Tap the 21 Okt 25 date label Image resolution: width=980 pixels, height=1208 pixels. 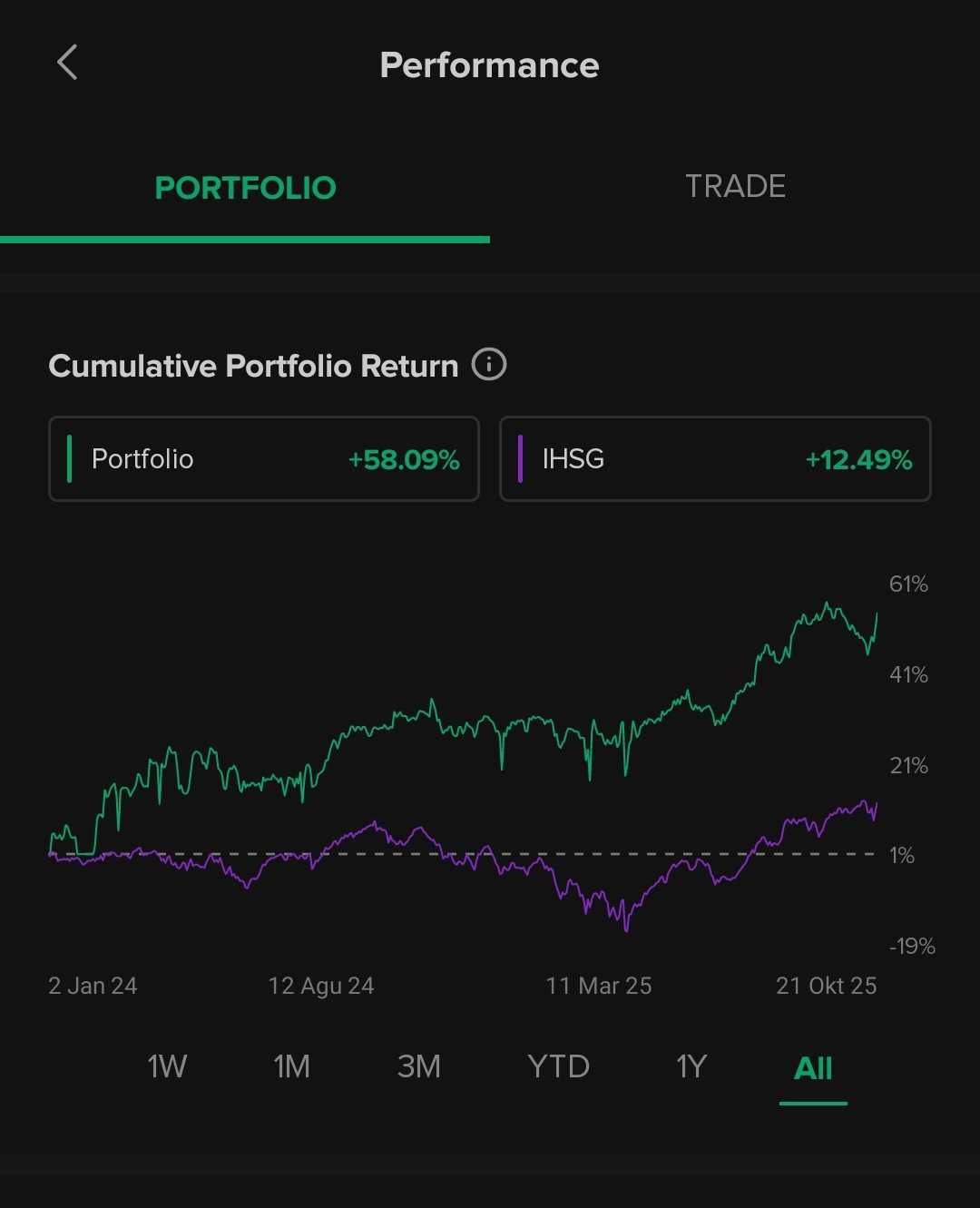(x=826, y=986)
